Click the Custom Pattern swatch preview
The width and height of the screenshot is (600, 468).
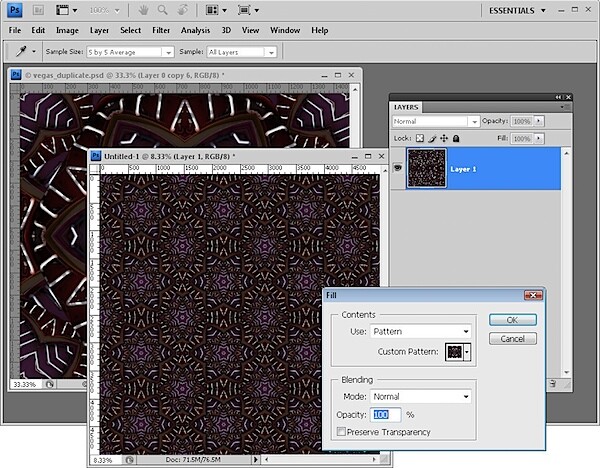click(x=454, y=352)
